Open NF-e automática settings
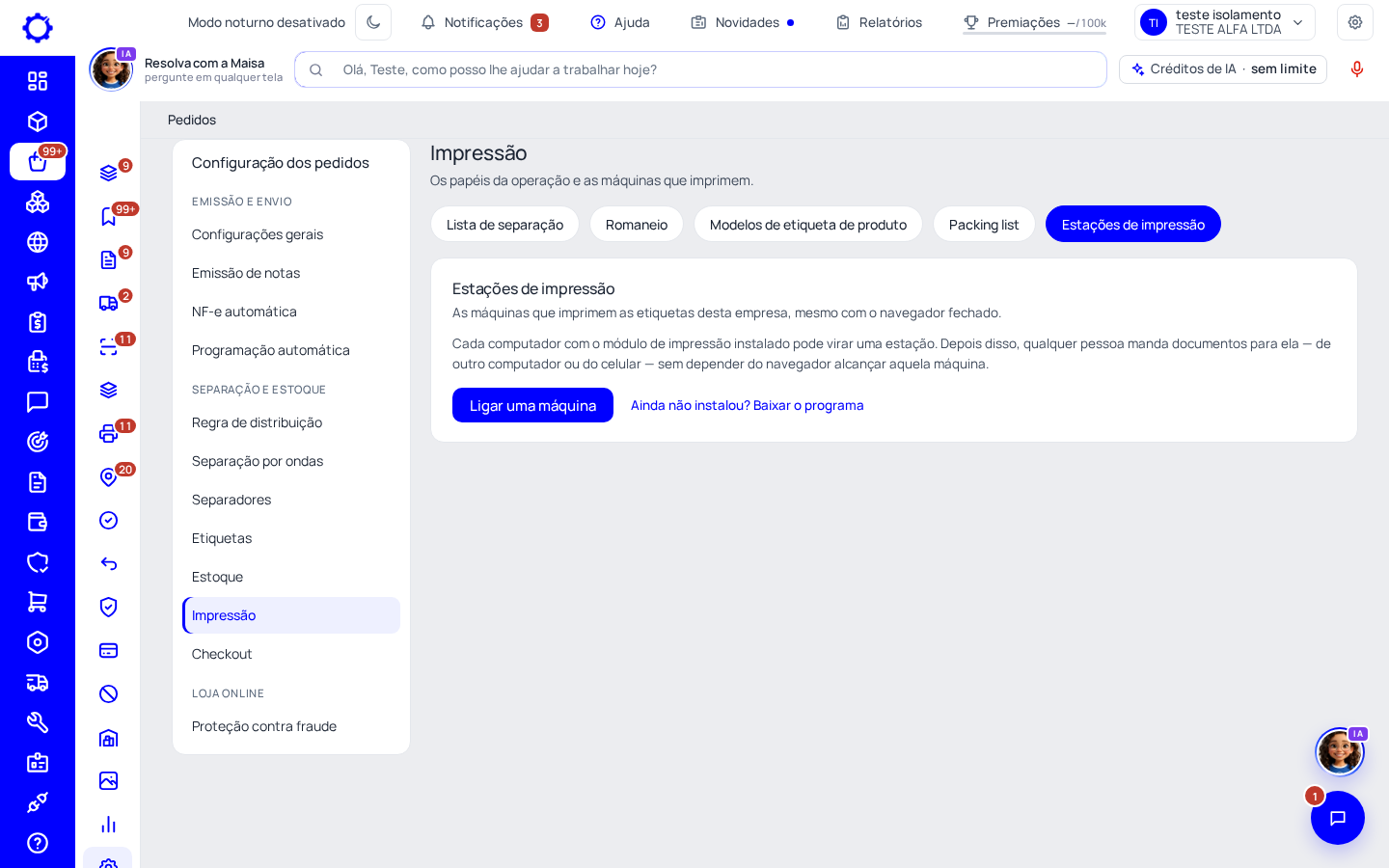 [x=291, y=312]
